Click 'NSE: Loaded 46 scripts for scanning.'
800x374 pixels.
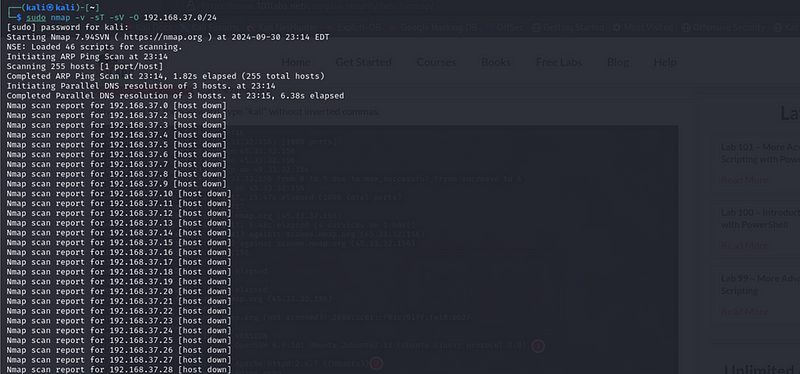pos(94,47)
